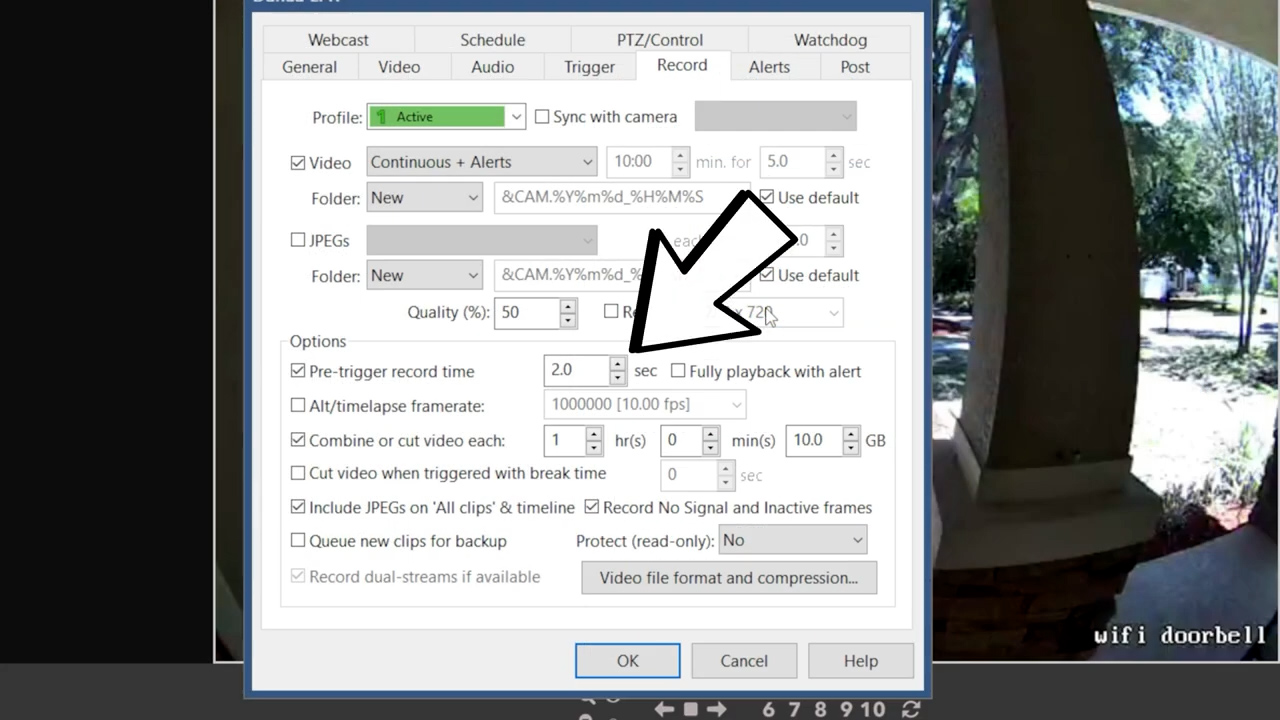Select number 8 in the bottom bar
The image size is (1280, 720).
(820, 709)
